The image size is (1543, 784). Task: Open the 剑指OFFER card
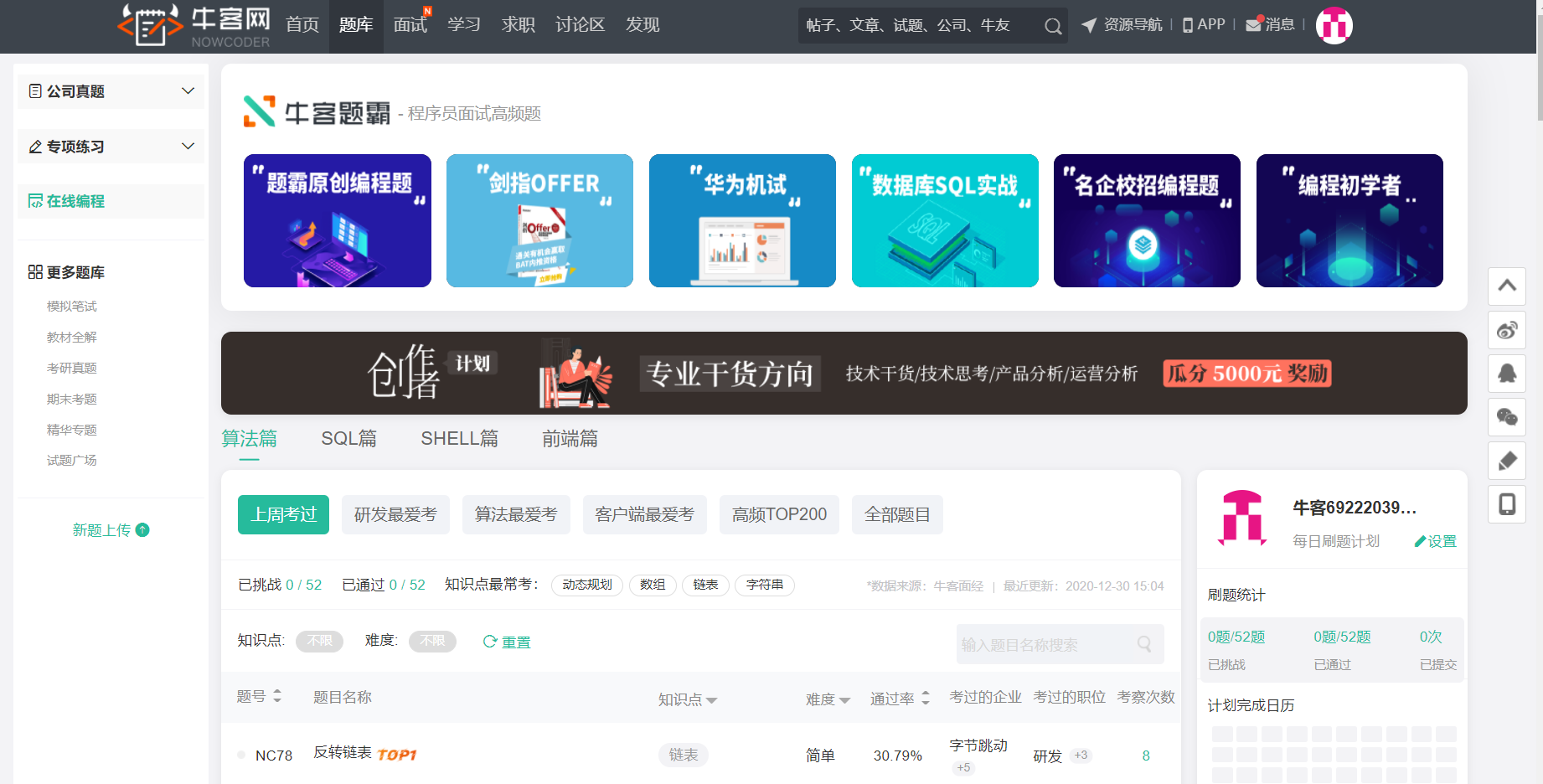tap(539, 221)
